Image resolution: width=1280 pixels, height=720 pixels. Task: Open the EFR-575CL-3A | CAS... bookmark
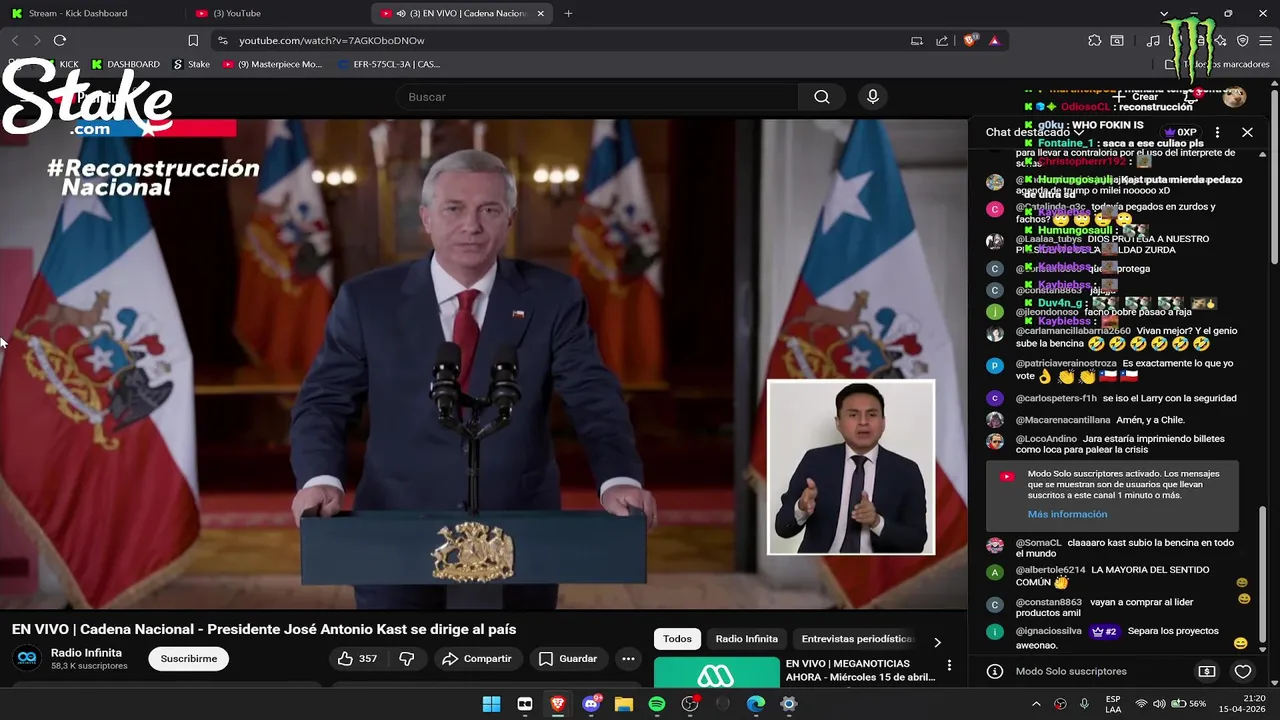tap(388, 64)
